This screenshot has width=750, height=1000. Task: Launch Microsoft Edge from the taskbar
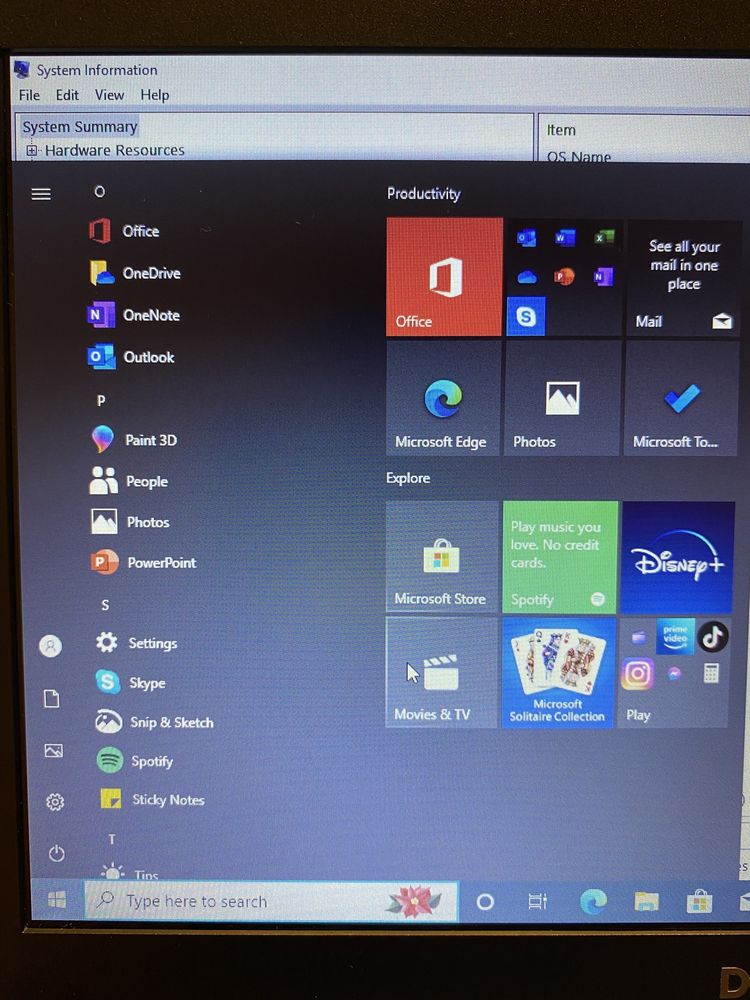[x=593, y=902]
